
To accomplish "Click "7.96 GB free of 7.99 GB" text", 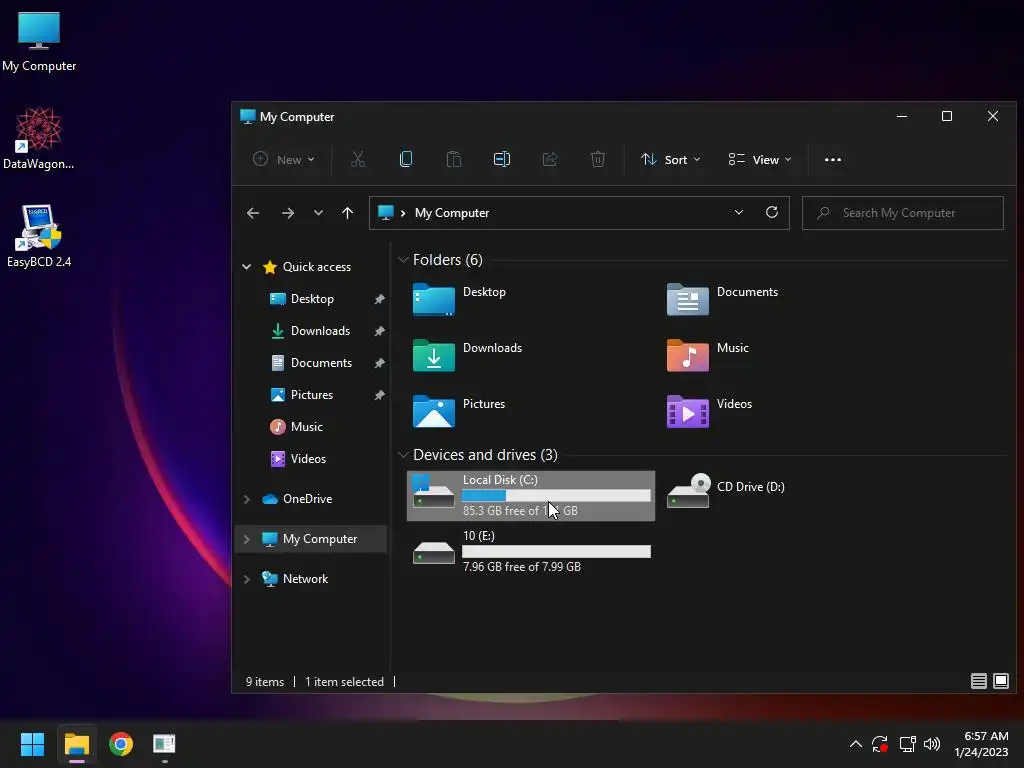I will pyautogui.click(x=521, y=567).
